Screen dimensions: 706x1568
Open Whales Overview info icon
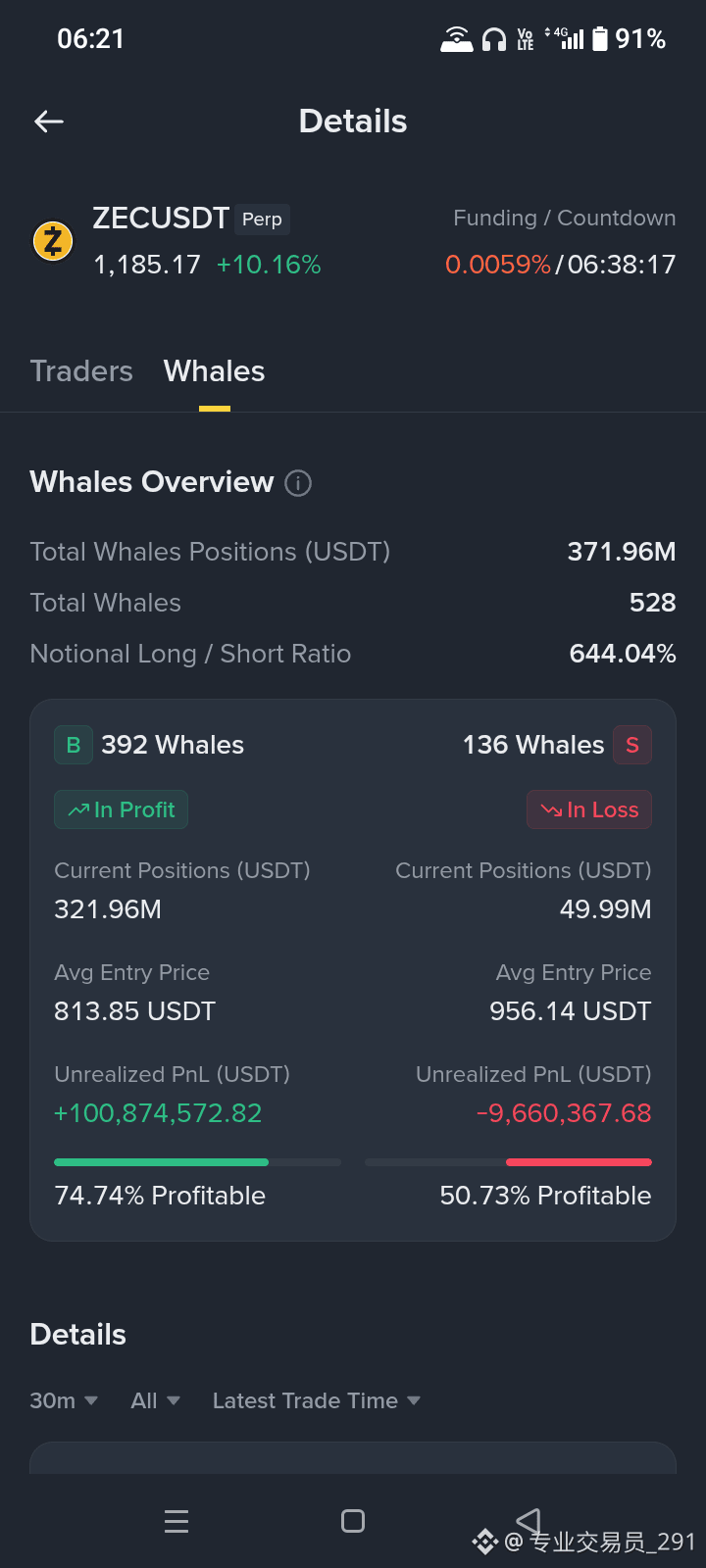[298, 483]
